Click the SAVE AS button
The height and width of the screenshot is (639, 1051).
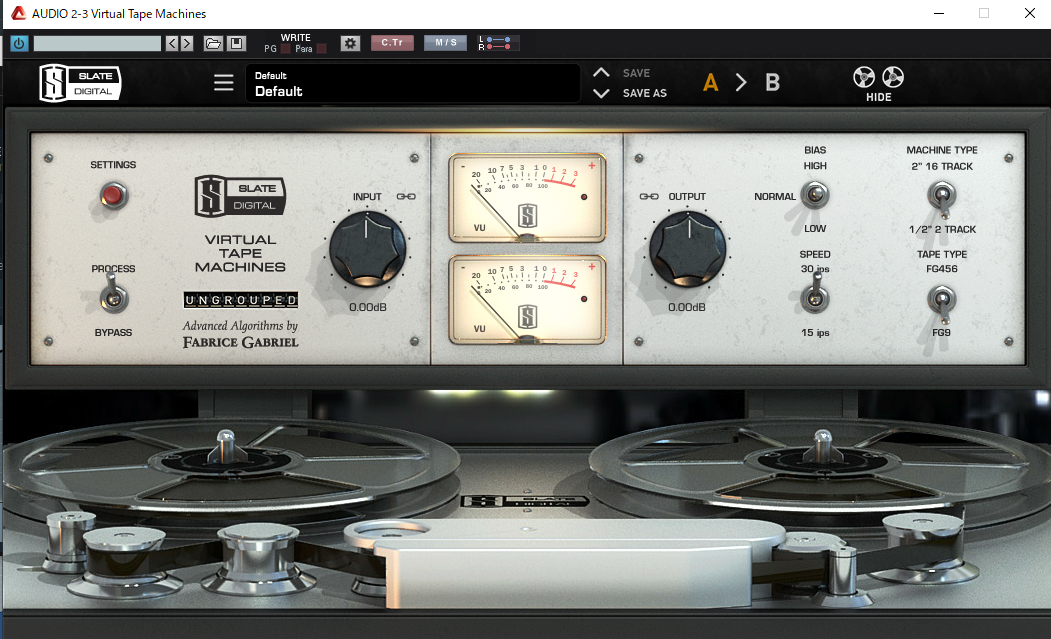[645, 93]
